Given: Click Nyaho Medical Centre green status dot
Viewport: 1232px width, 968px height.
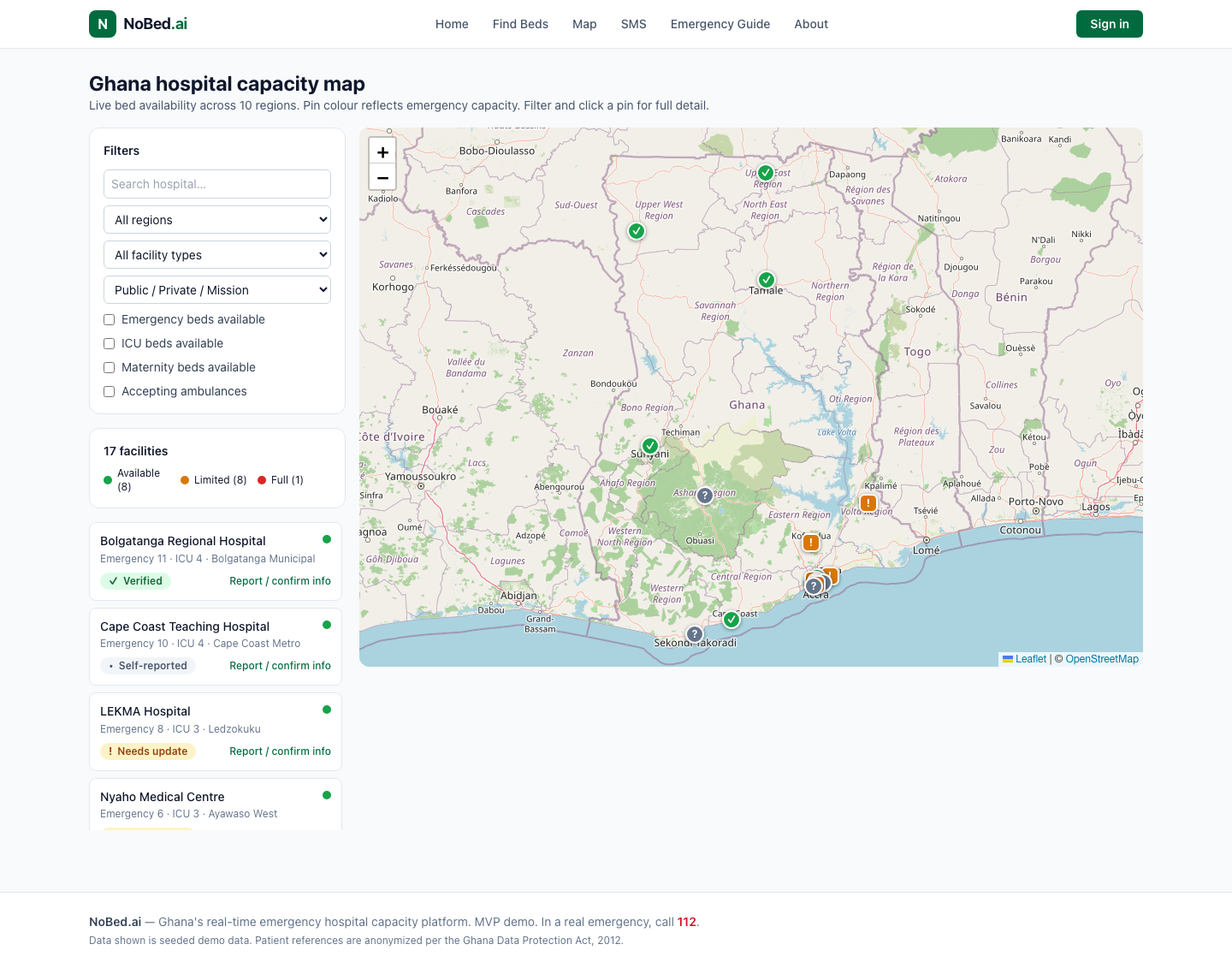Looking at the screenshot, I should click(327, 795).
